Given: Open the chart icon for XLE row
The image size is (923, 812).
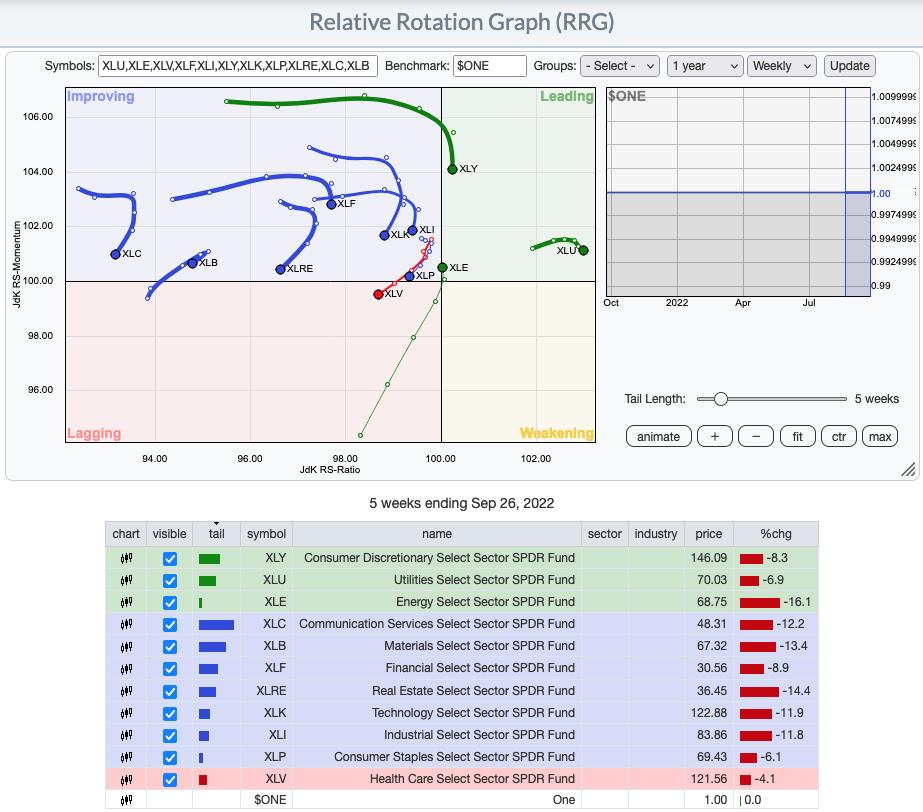Looking at the screenshot, I should pyautogui.click(x=126, y=602).
